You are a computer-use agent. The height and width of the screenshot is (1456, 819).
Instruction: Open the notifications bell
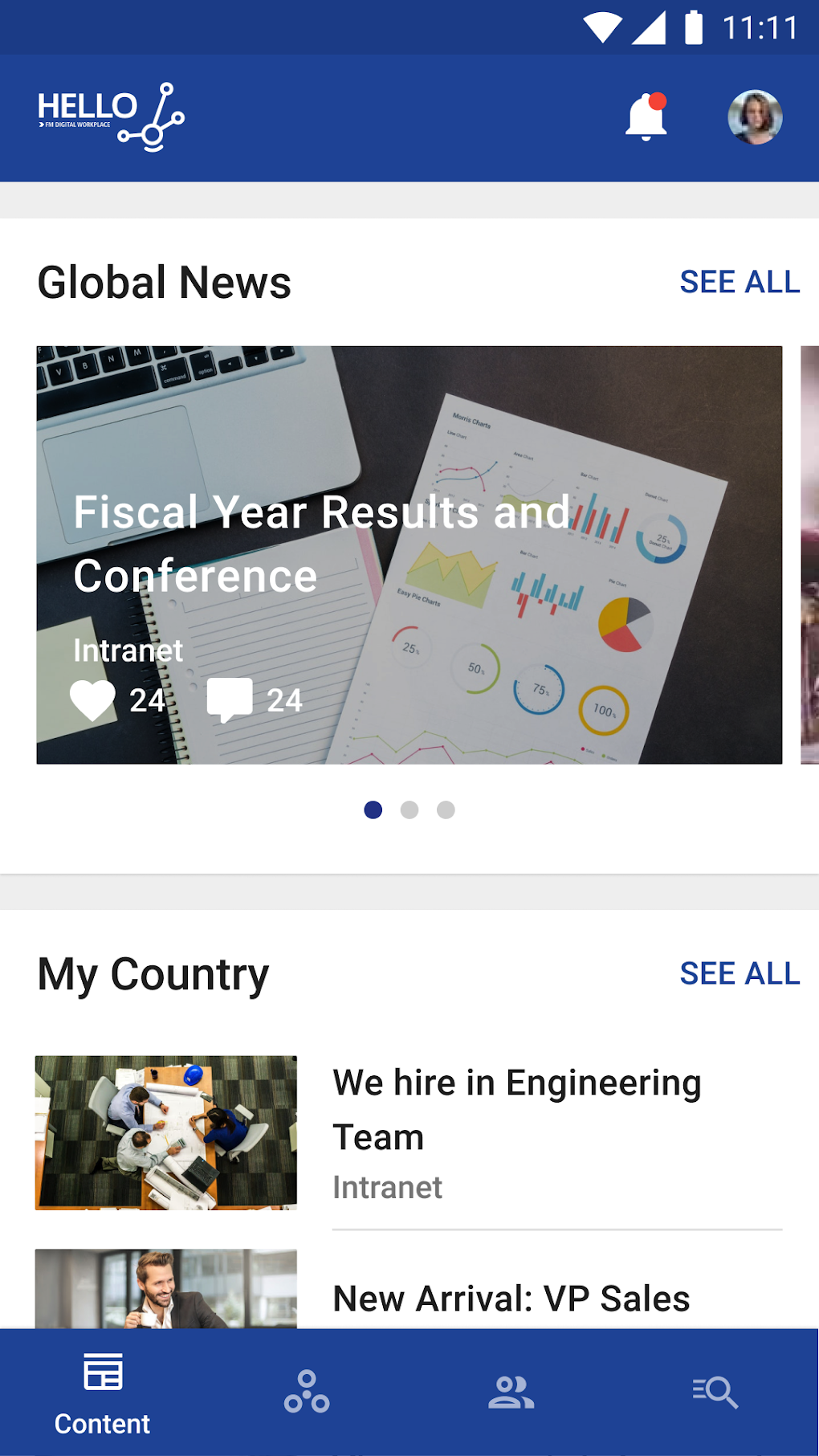(x=646, y=117)
